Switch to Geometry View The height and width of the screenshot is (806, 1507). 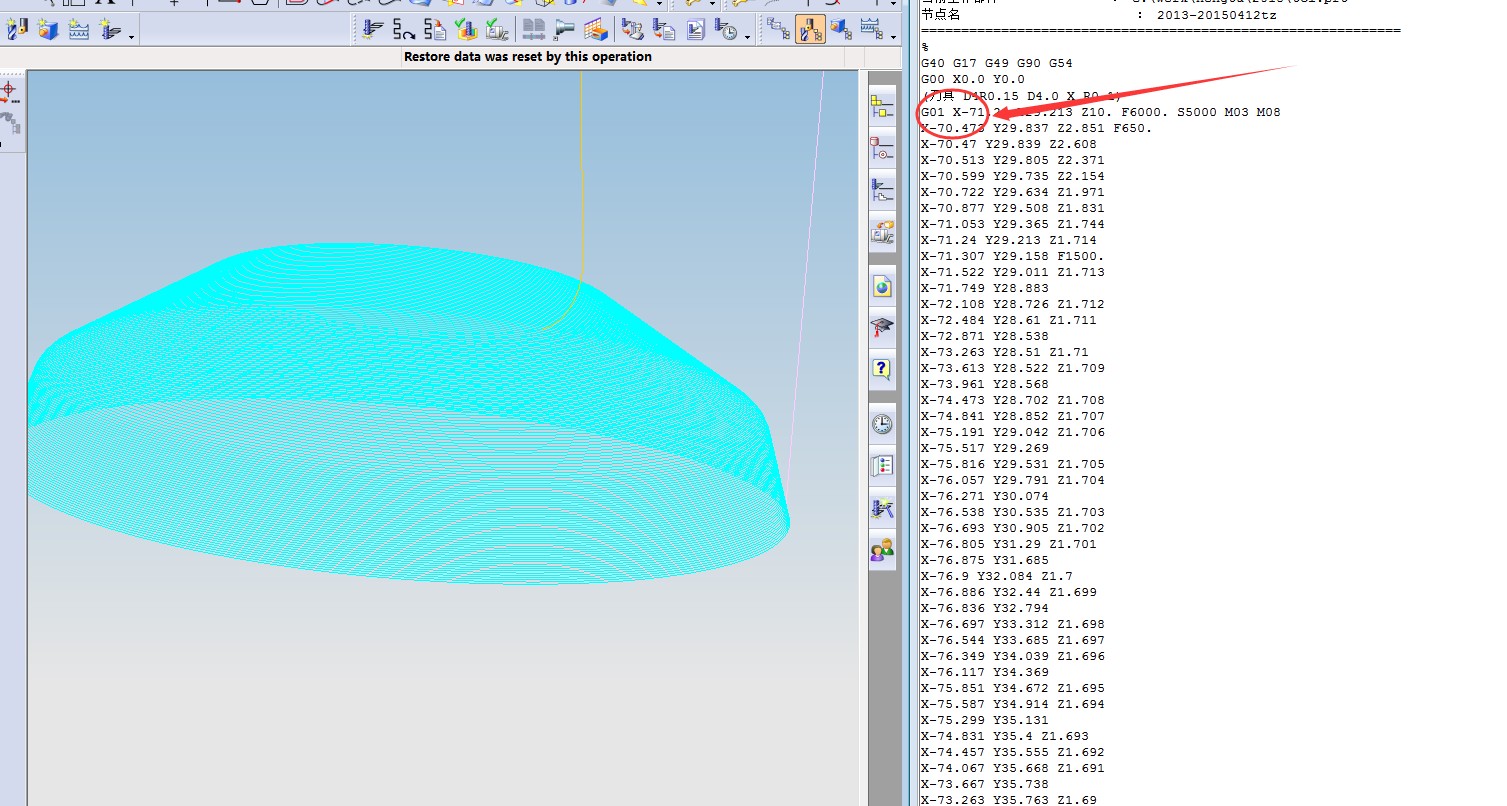840,30
